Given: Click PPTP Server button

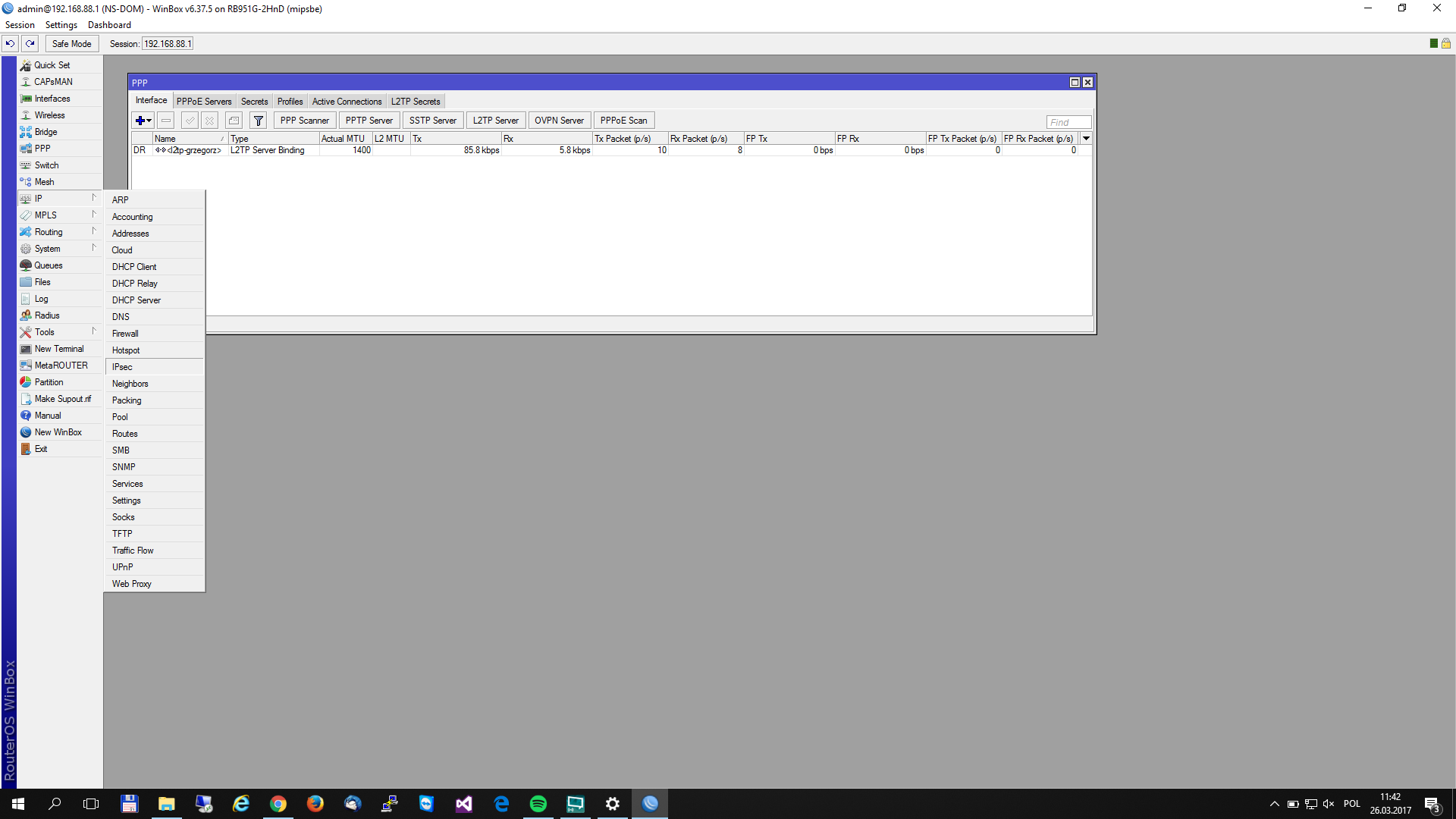Looking at the screenshot, I should click(x=369, y=121).
